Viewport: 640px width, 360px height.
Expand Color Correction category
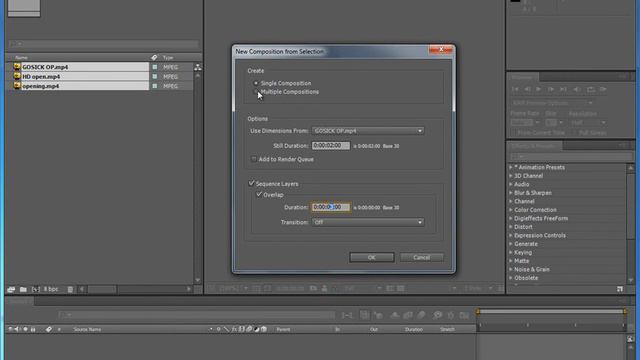point(511,210)
